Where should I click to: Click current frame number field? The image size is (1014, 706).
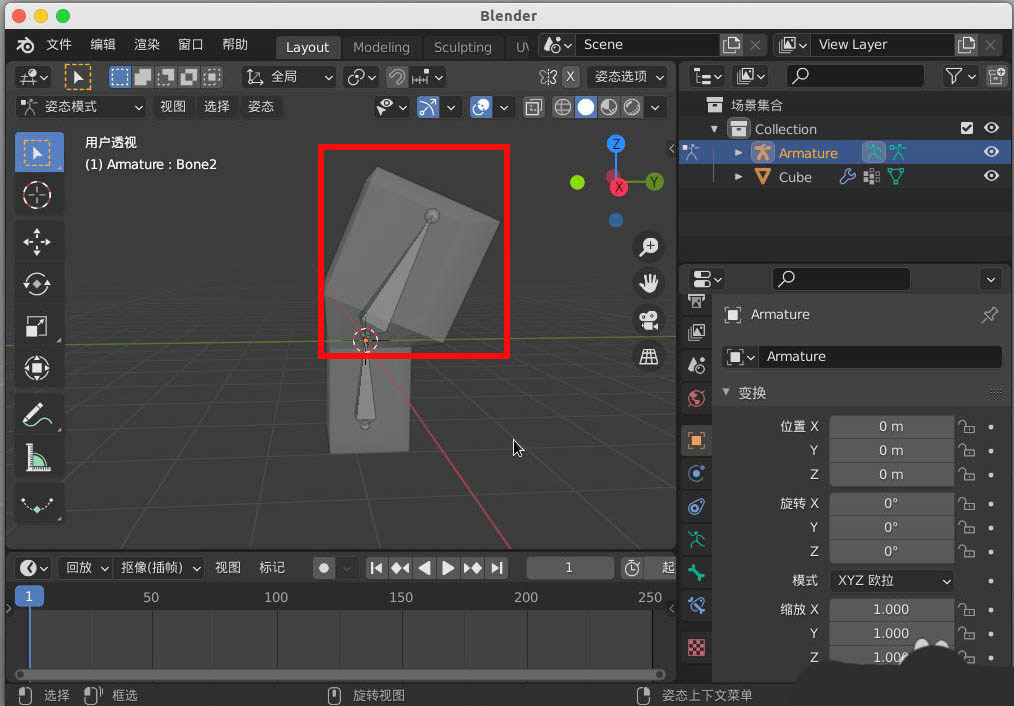tap(569, 568)
